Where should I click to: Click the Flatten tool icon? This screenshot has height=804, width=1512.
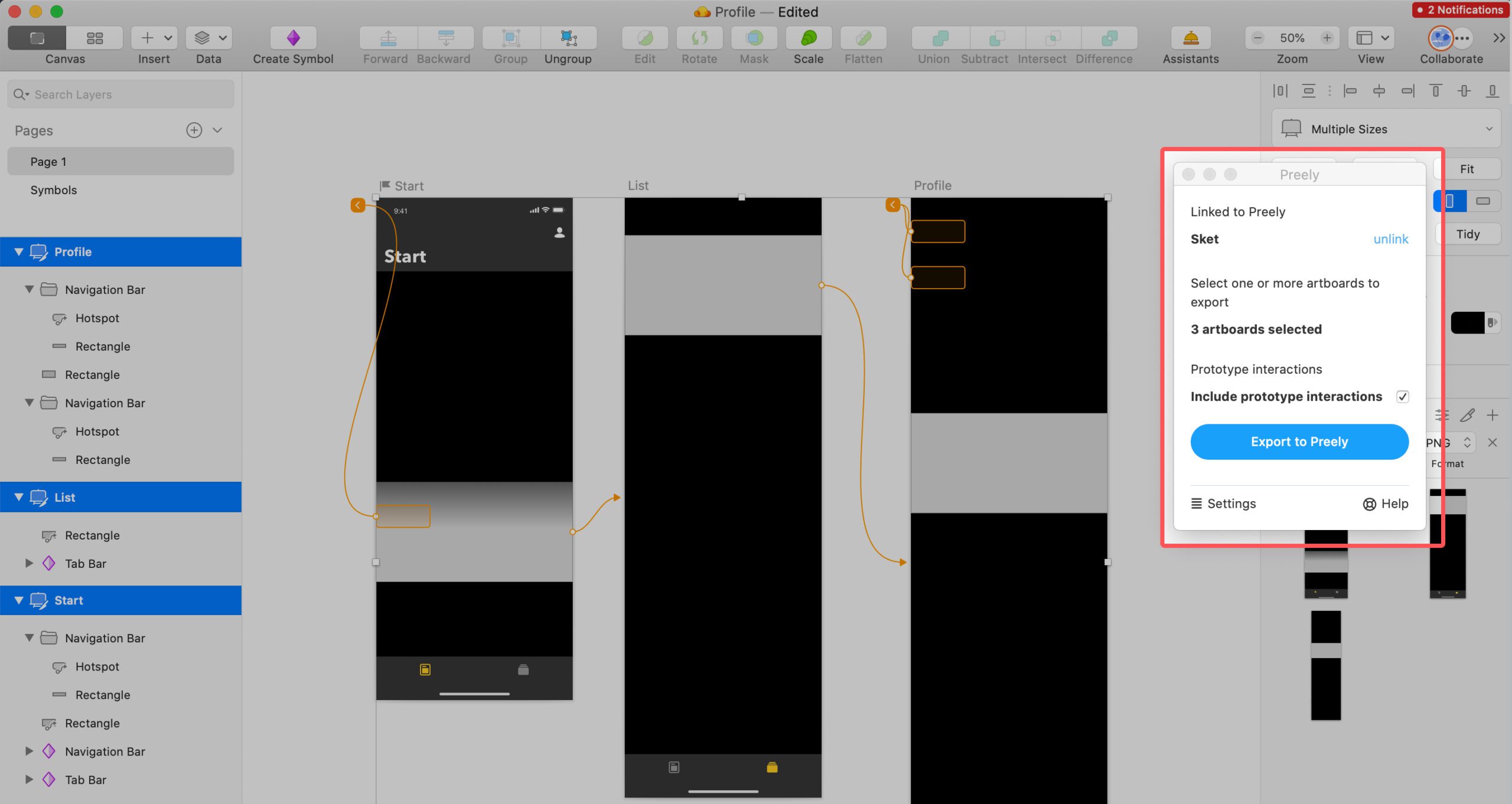point(862,38)
